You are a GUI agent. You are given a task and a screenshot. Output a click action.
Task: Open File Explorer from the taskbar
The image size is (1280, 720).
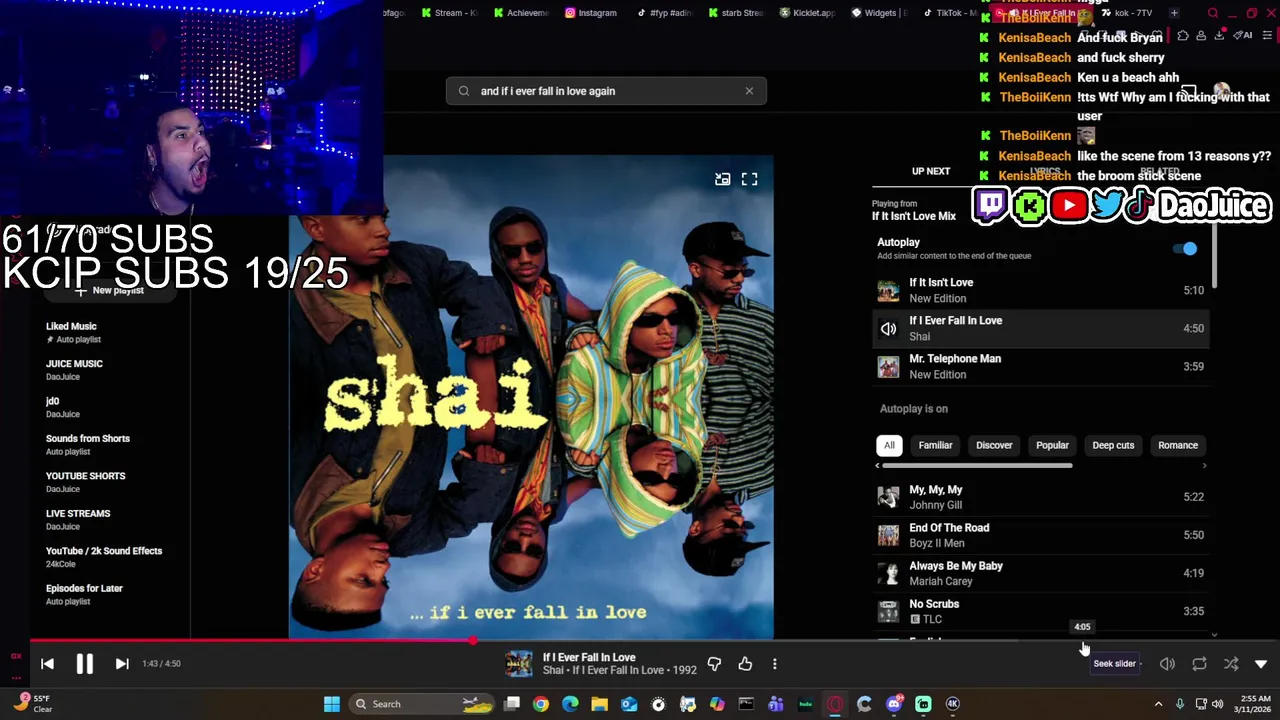pos(599,704)
